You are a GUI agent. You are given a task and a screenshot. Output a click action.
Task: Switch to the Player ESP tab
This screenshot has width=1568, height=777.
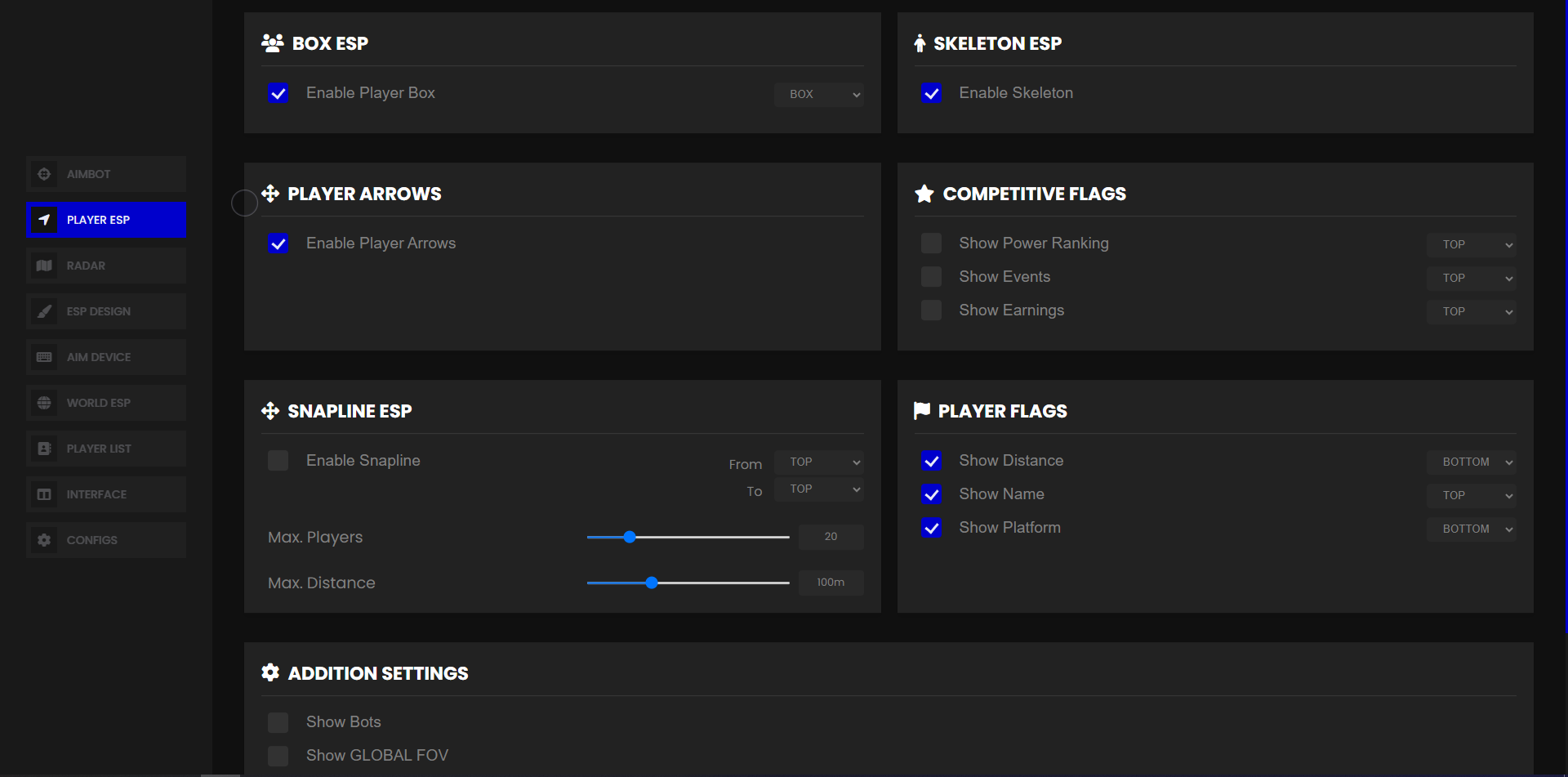point(106,220)
